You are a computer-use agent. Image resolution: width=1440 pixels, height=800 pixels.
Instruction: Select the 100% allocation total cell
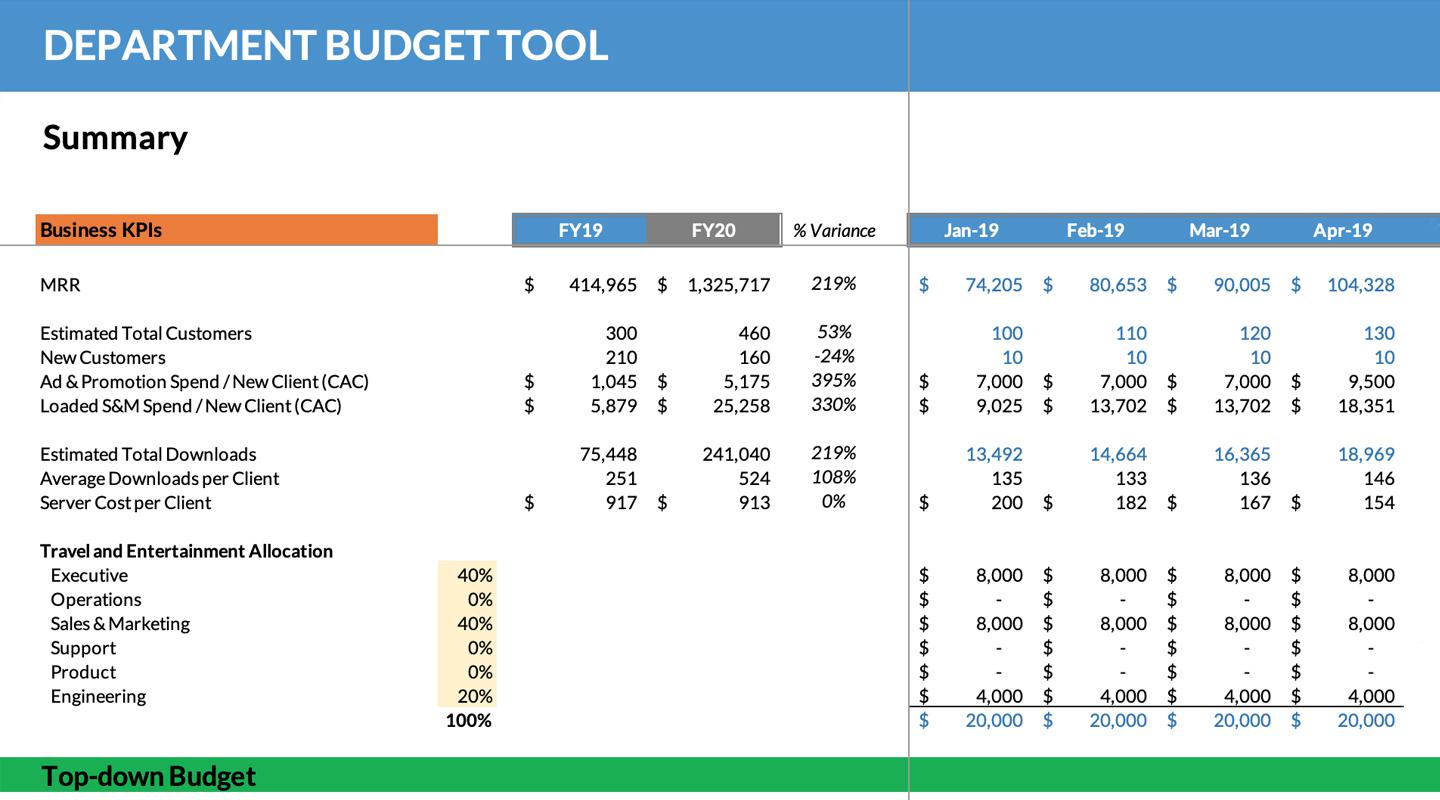coord(467,720)
